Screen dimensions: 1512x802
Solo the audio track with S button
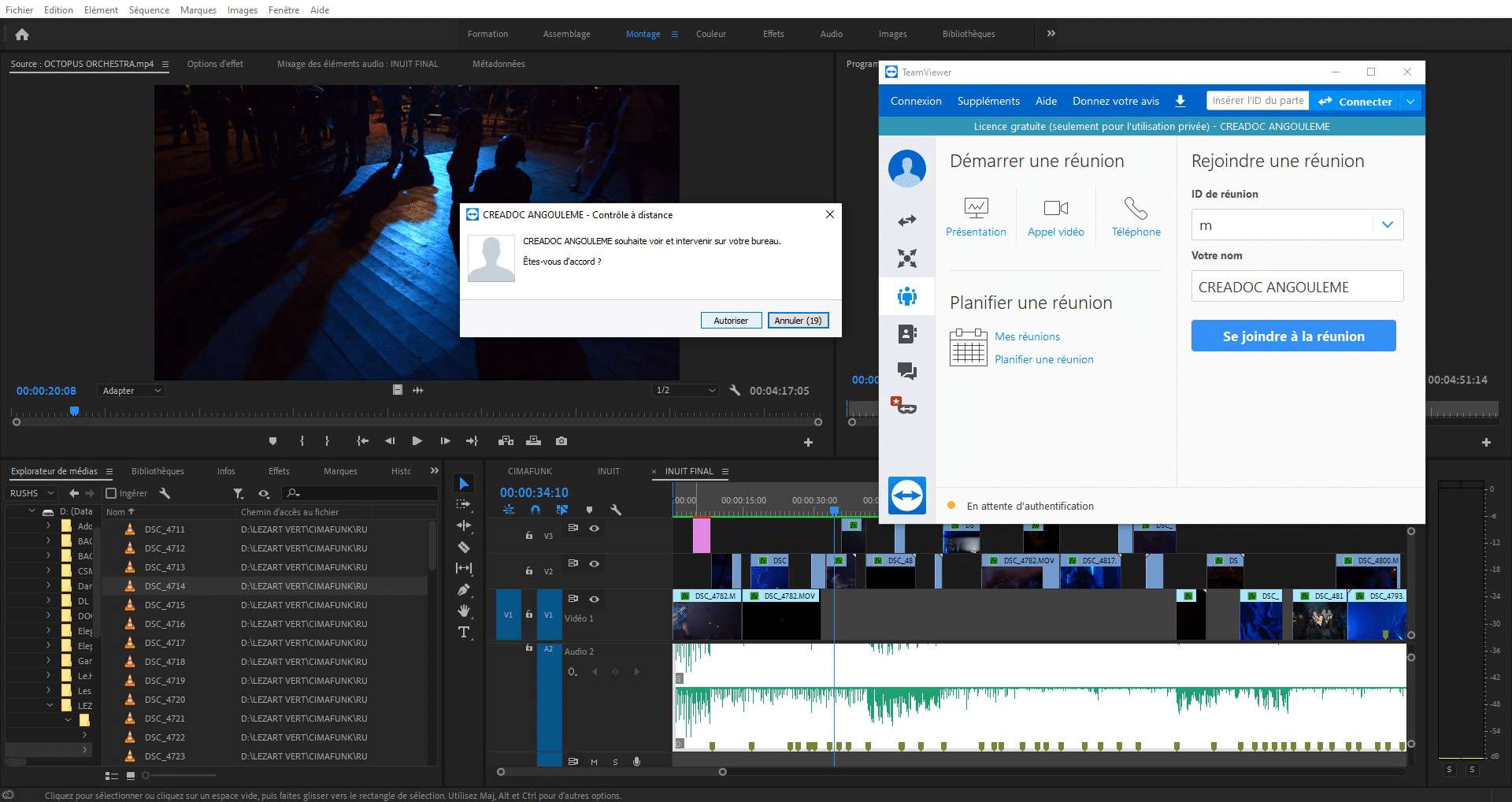pyautogui.click(x=615, y=762)
